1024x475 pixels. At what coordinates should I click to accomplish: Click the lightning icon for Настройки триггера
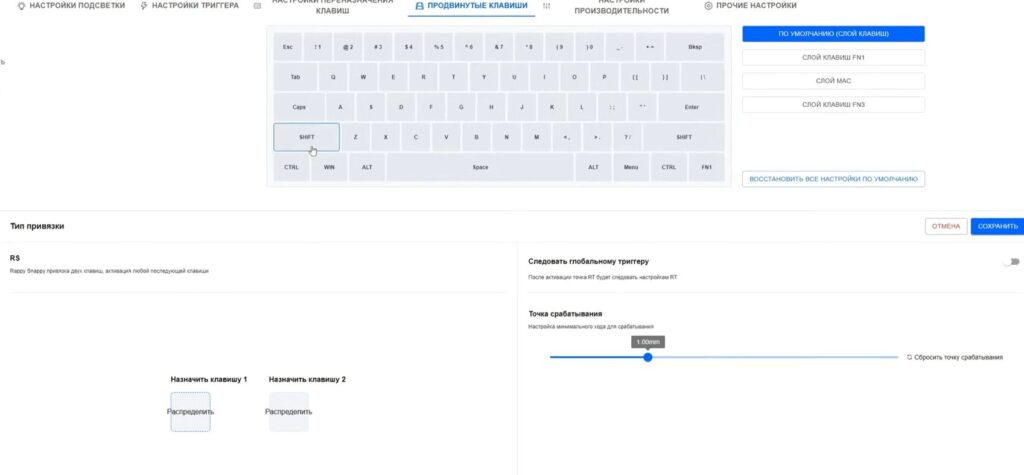click(x=144, y=6)
